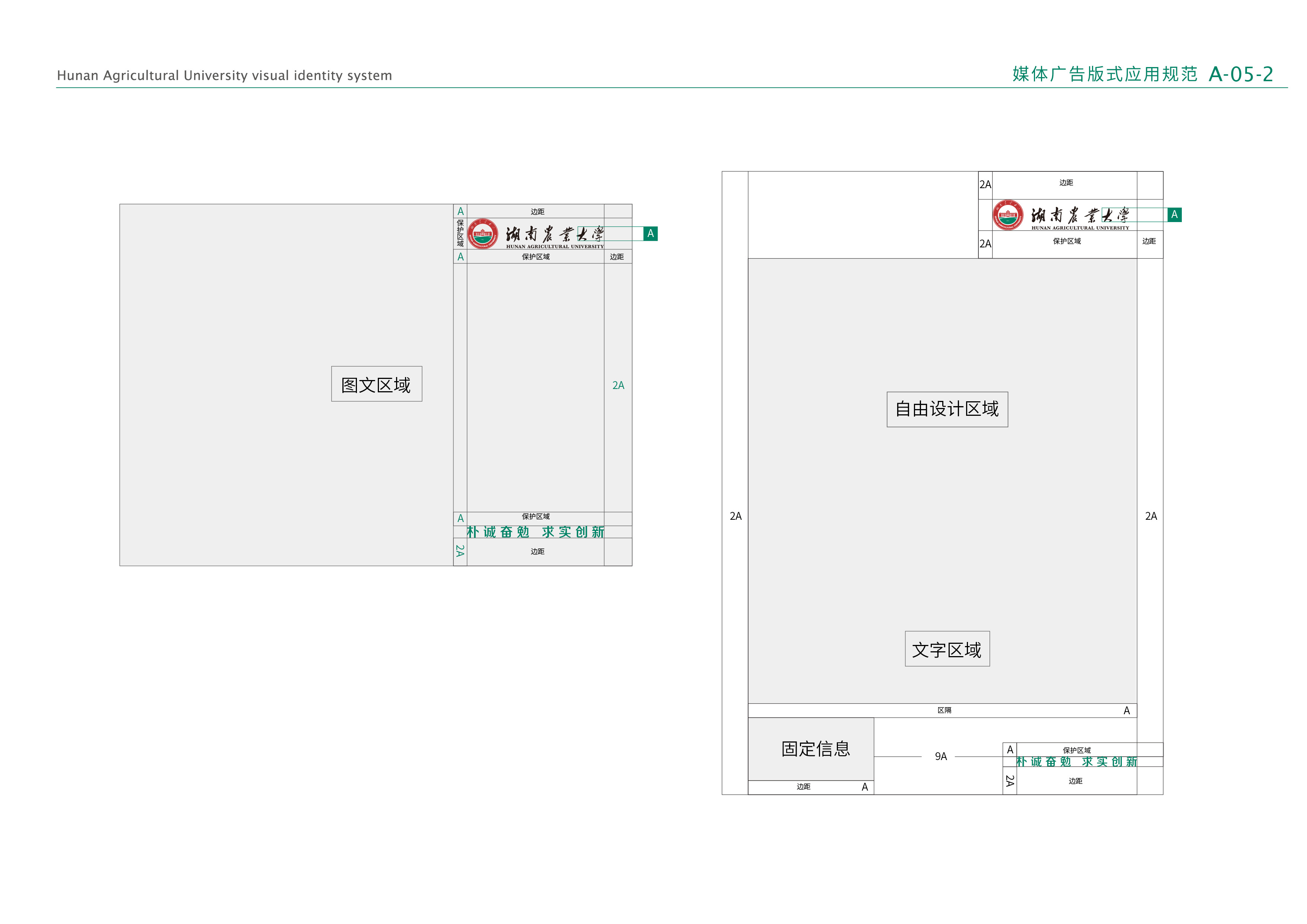Click the 9A dimension label
This screenshot has width=1307, height=924.
click(940, 756)
